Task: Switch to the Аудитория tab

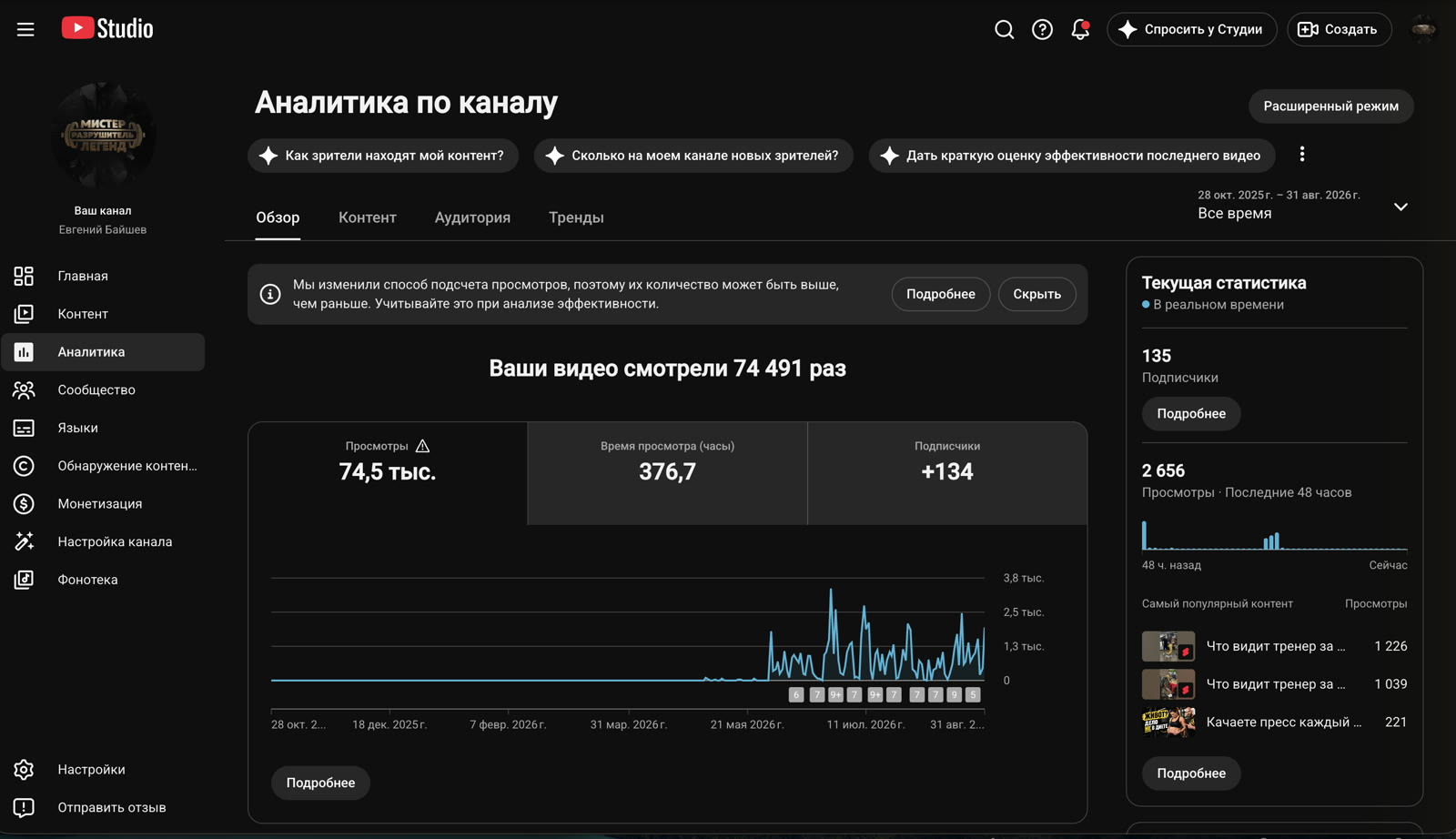Action: coord(472,217)
